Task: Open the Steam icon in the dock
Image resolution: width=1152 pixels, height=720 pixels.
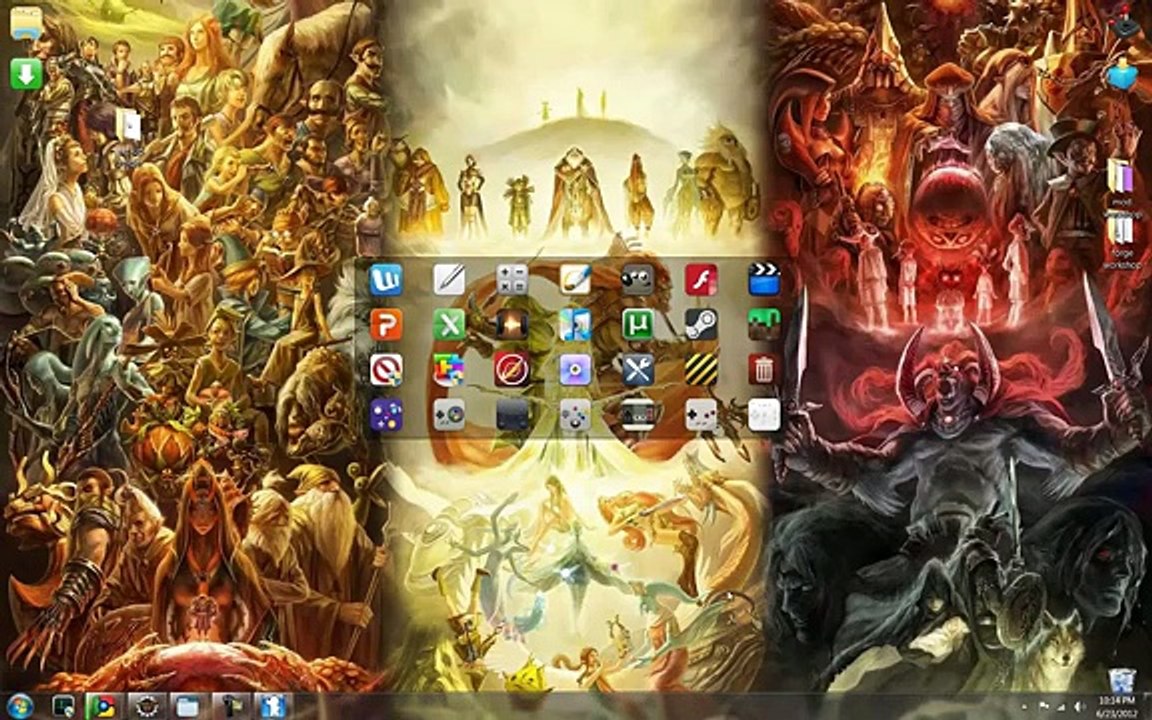Action: point(701,325)
